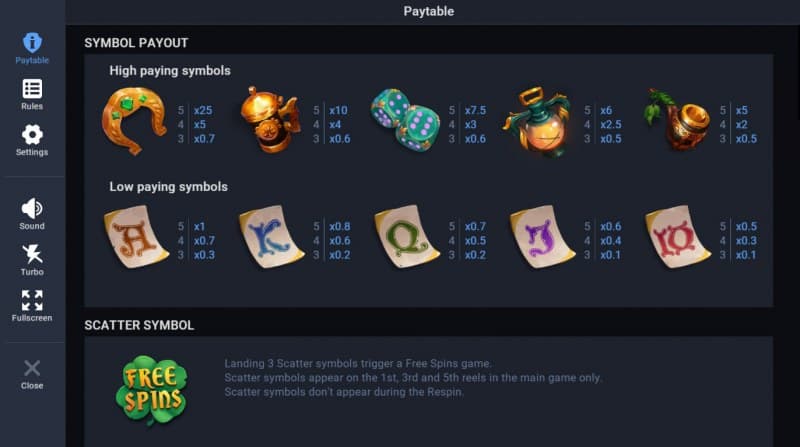Click the golden horseshoe symbol

tap(134, 120)
